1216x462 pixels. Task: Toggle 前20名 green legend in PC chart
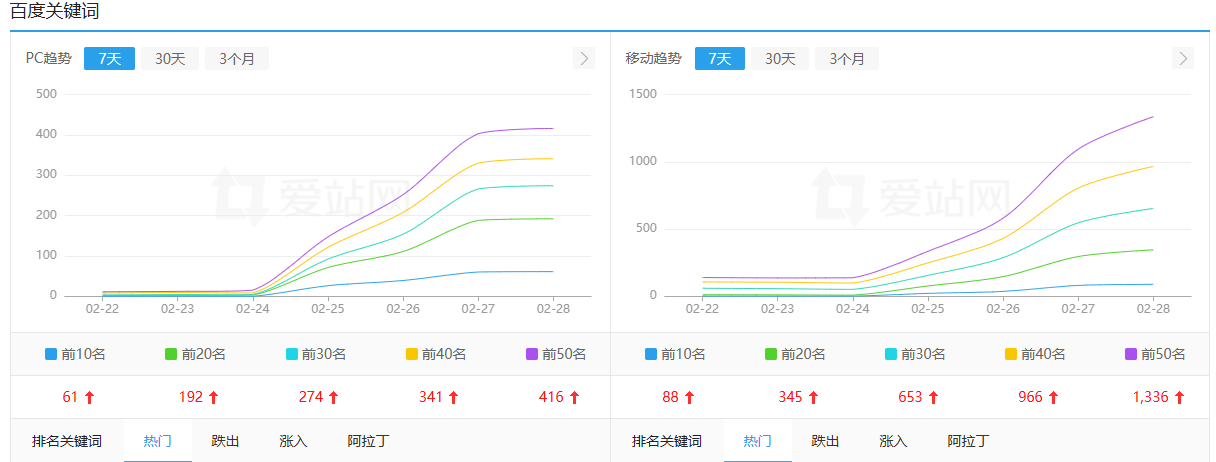(195, 354)
